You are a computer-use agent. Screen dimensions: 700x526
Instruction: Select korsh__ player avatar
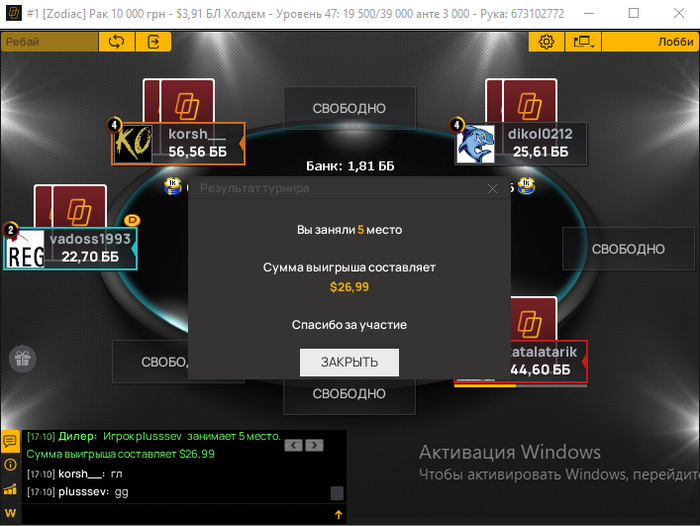[133, 144]
